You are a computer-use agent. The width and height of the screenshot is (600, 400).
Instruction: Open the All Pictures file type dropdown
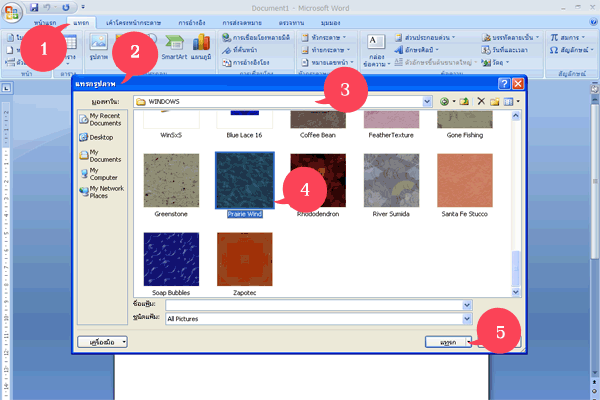pyautogui.click(x=467, y=318)
